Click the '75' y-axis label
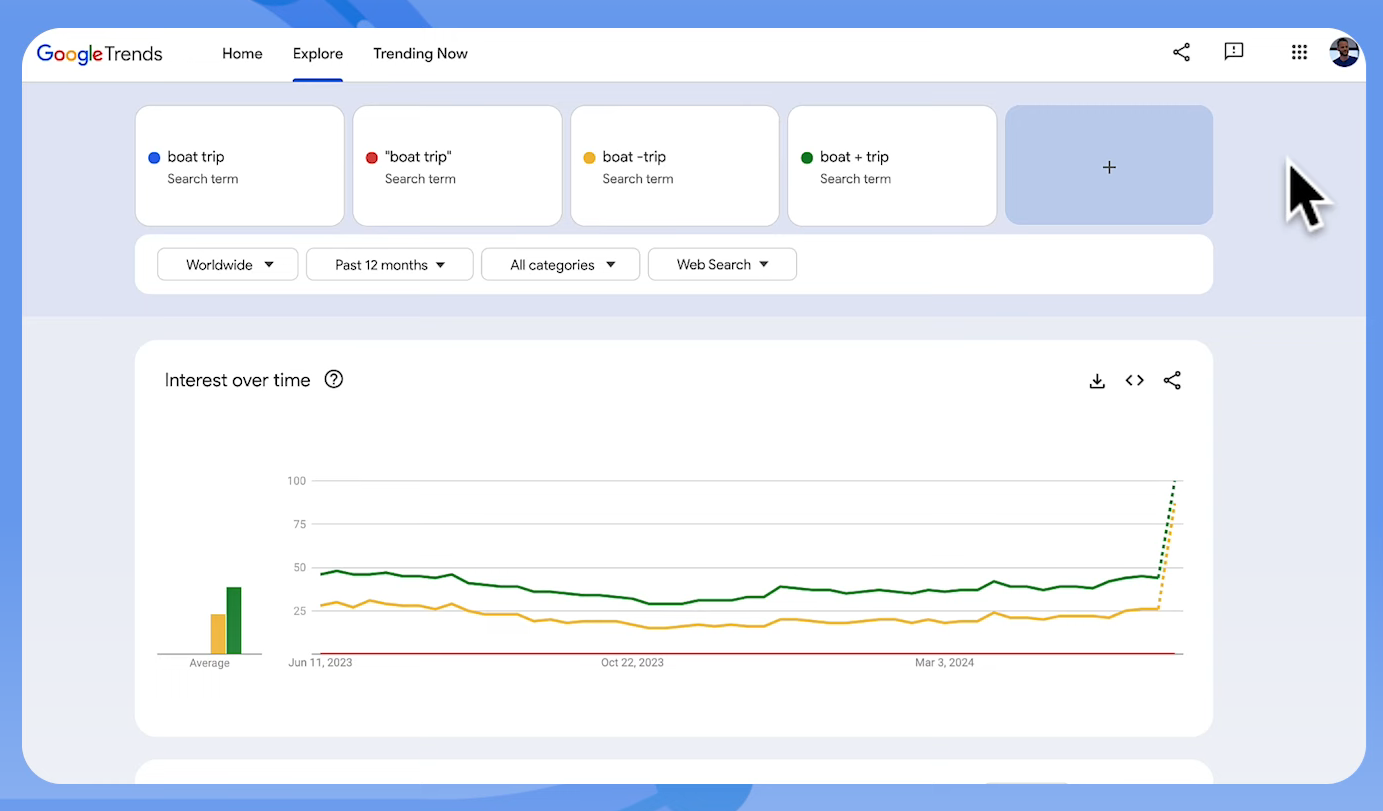 (299, 524)
